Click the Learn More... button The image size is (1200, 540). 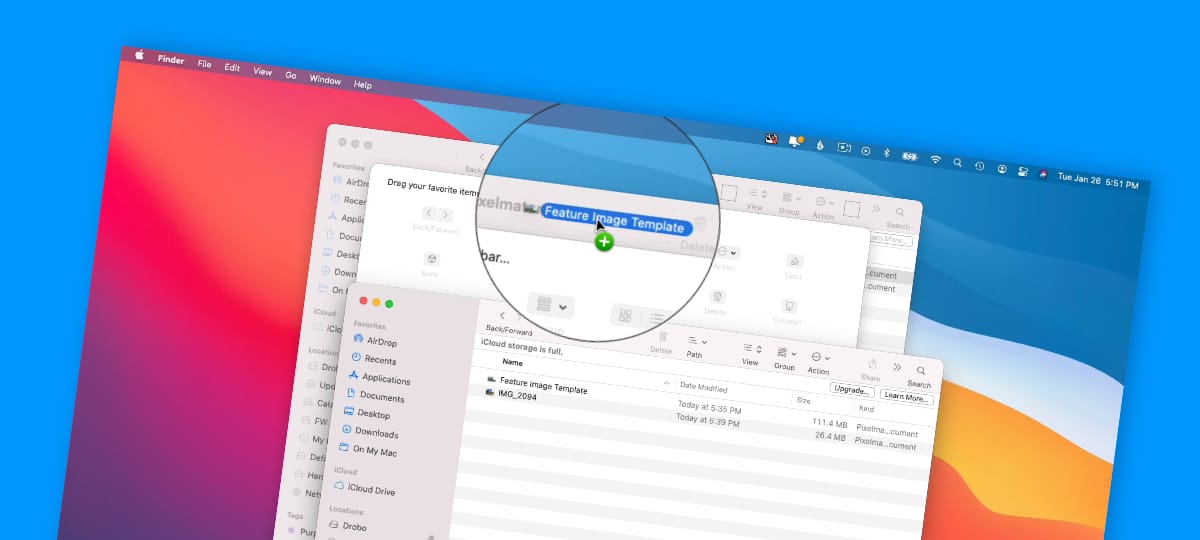(x=906, y=396)
